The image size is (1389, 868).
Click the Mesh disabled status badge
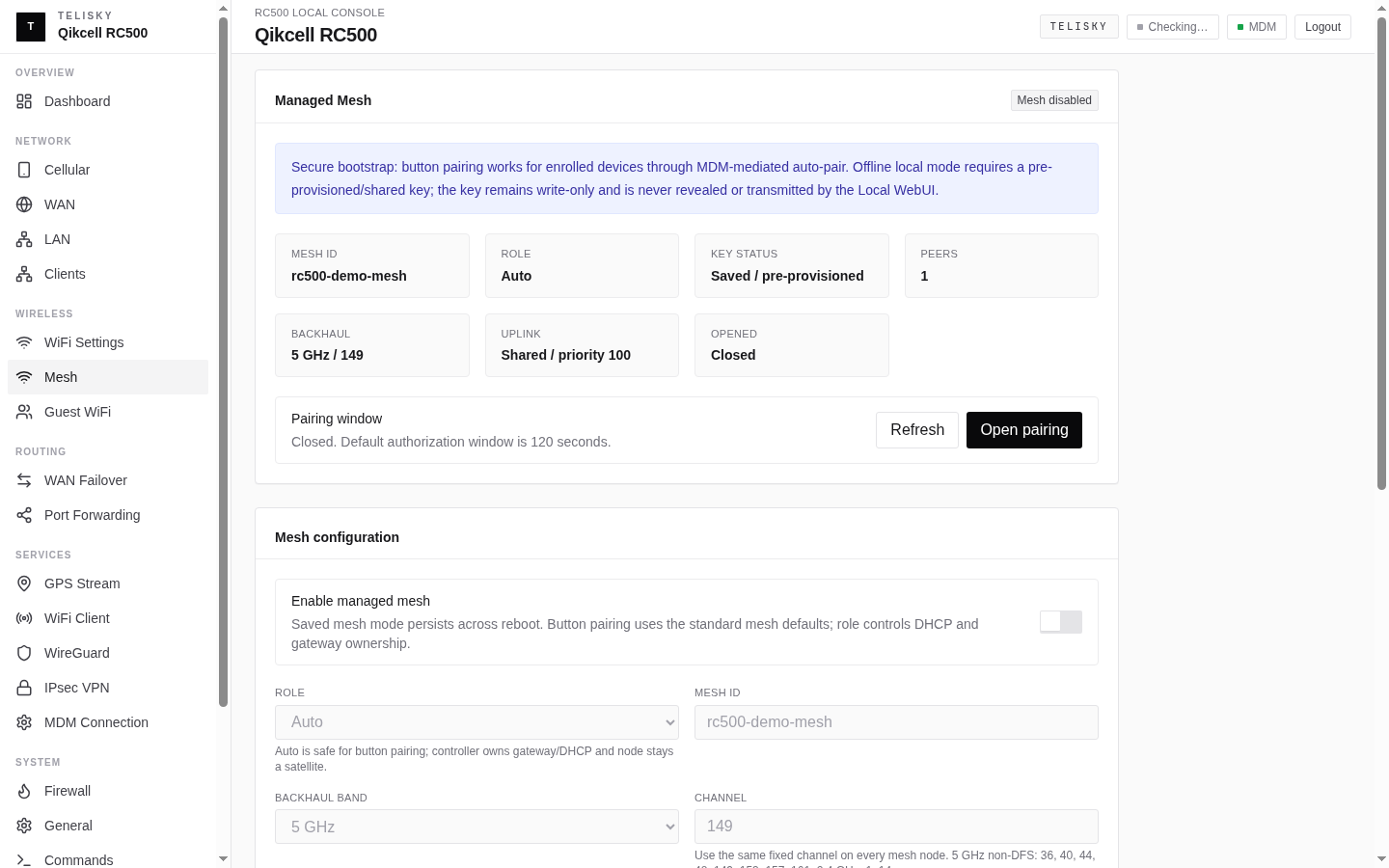1054,100
